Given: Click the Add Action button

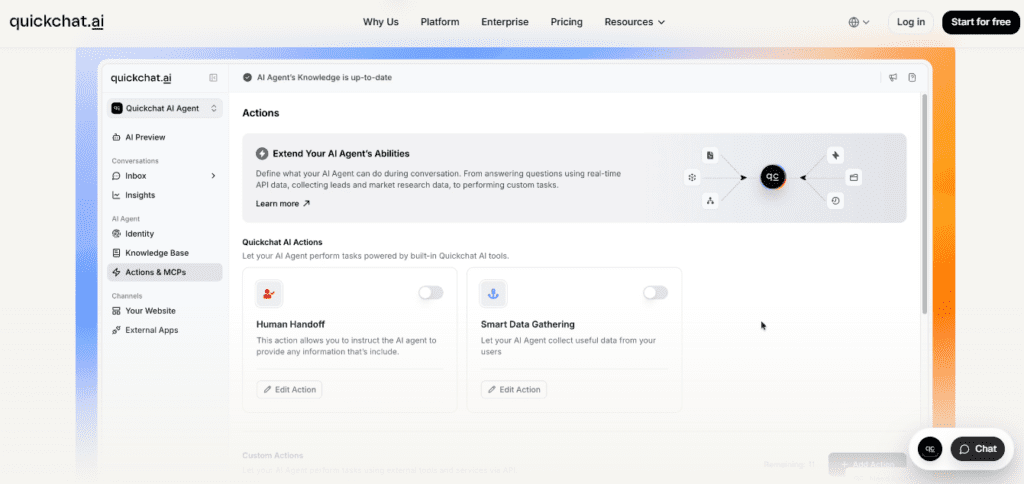Looking at the screenshot, I should click(867, 464).
